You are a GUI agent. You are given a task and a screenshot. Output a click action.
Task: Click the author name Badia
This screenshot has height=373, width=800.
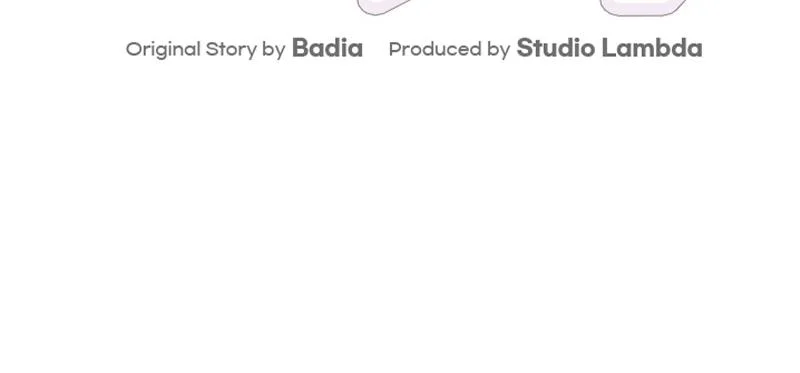pyautogui.click(x=327, y=48)
